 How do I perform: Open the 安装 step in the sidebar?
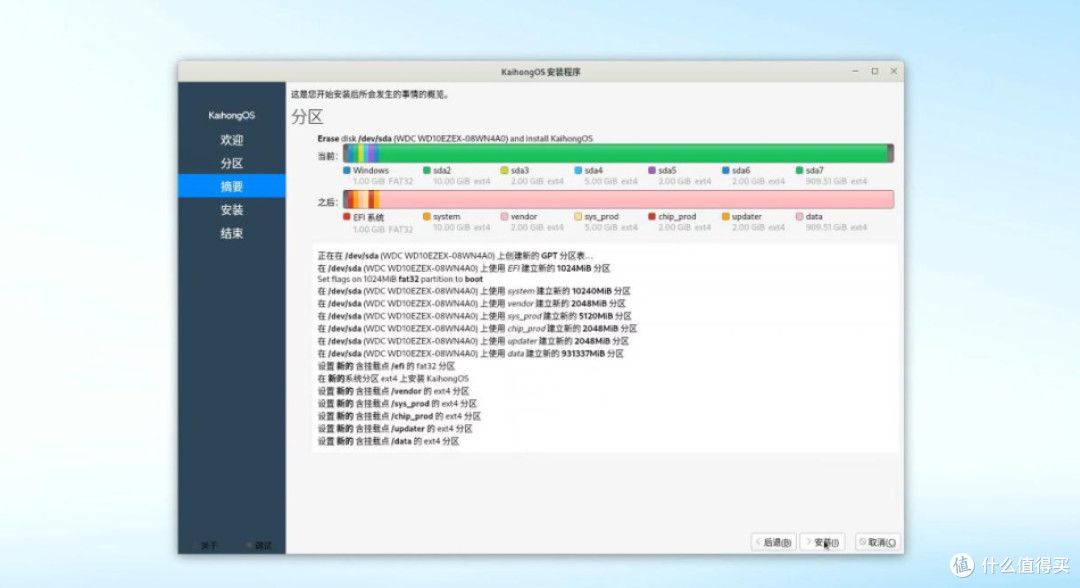click(231, 210)
